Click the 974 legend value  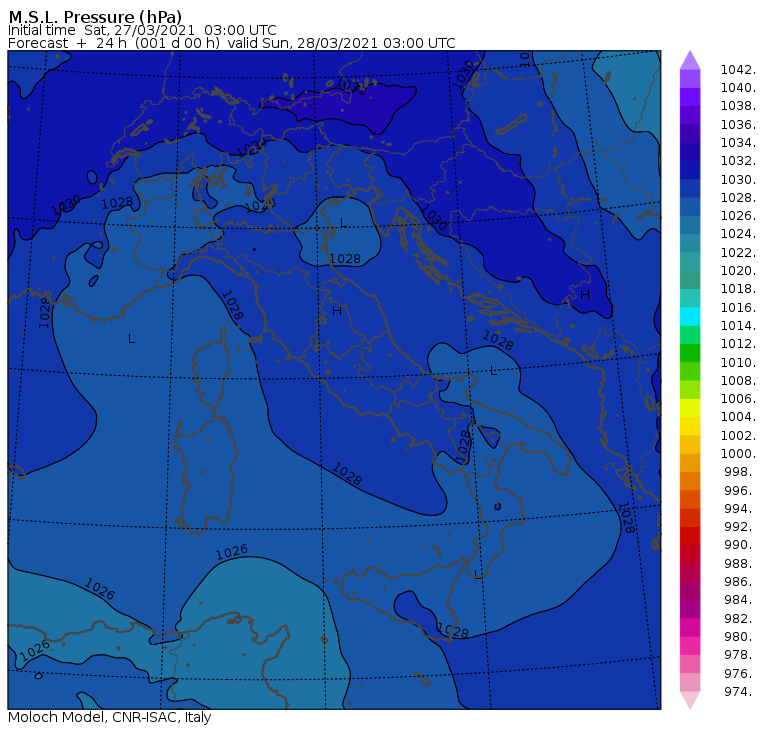(739, 691)
